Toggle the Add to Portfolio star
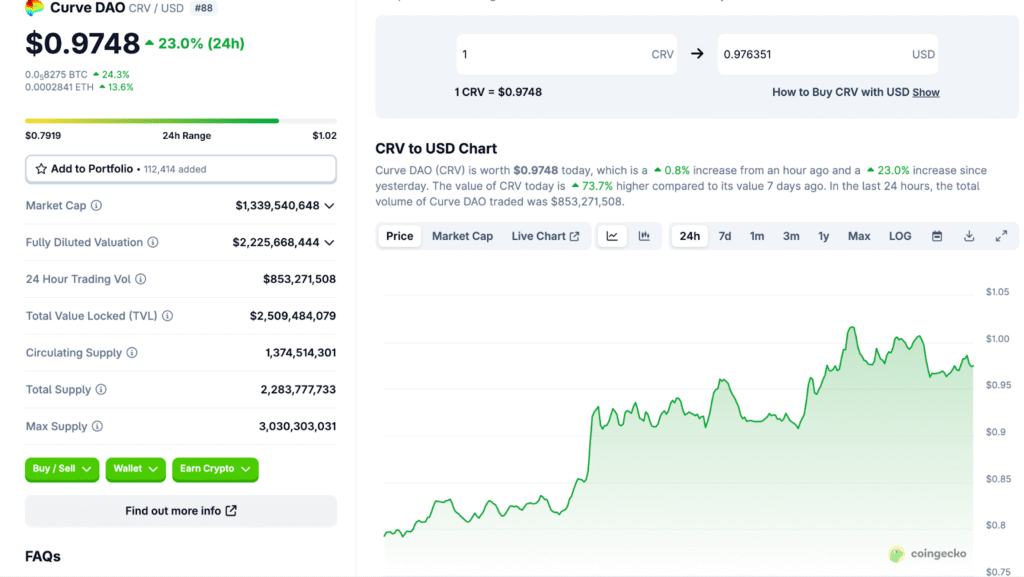The height and width of the screenshot is (577, 1024). pos(40,169)
